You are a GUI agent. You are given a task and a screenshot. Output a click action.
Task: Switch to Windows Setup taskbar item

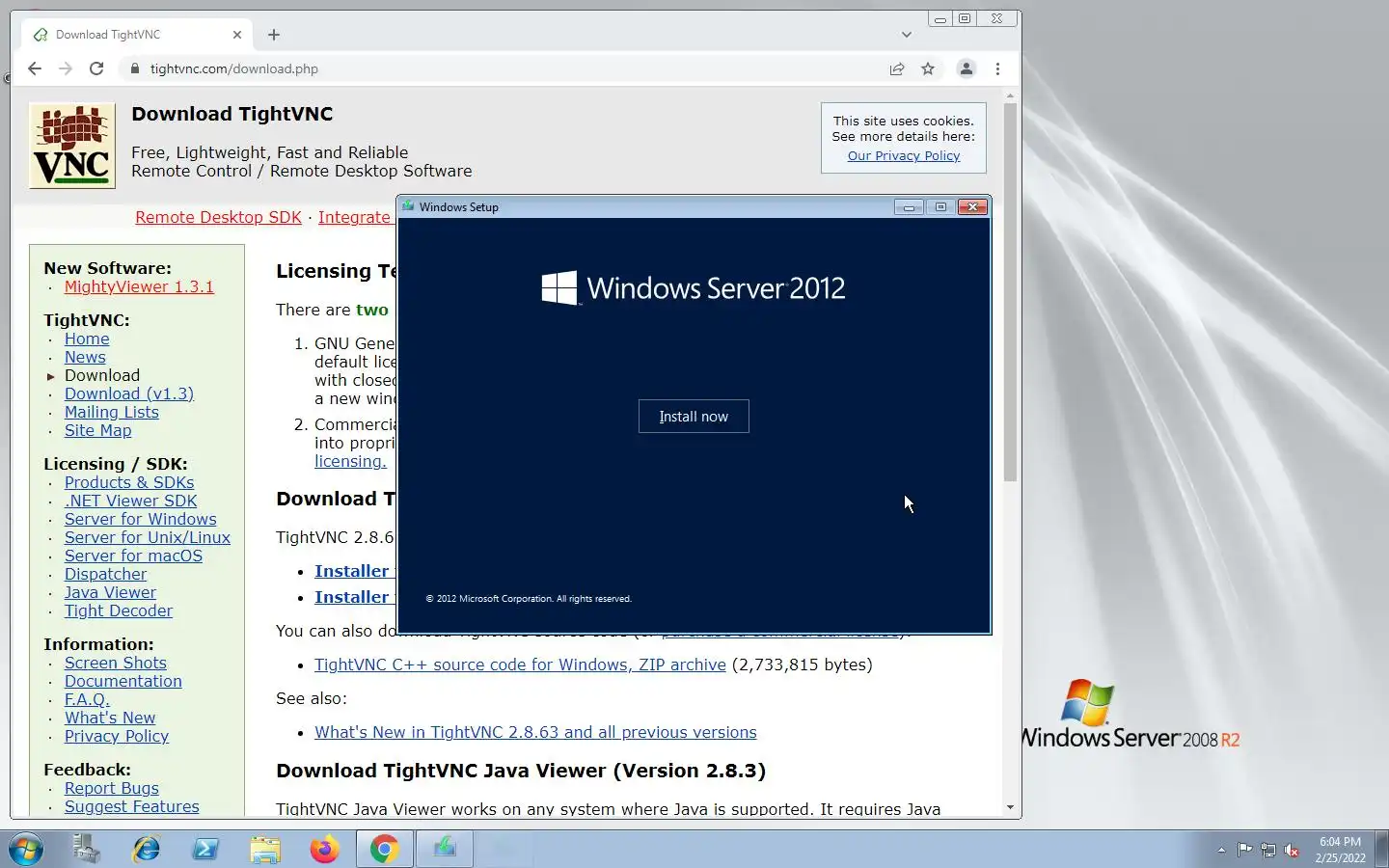point(445,849)
